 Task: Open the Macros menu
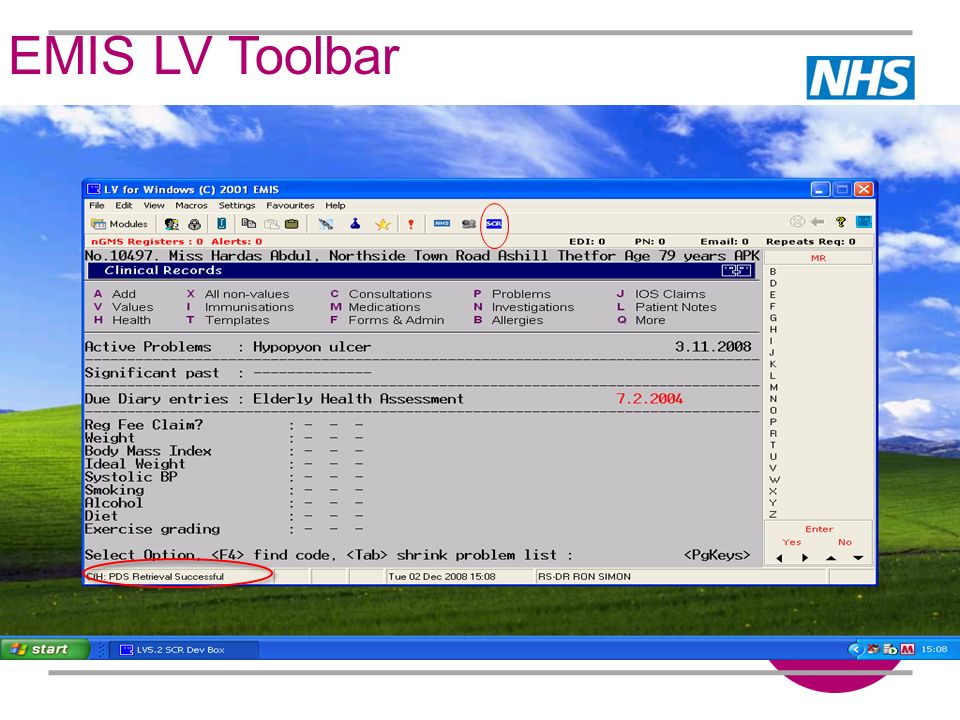coord(191,206)
